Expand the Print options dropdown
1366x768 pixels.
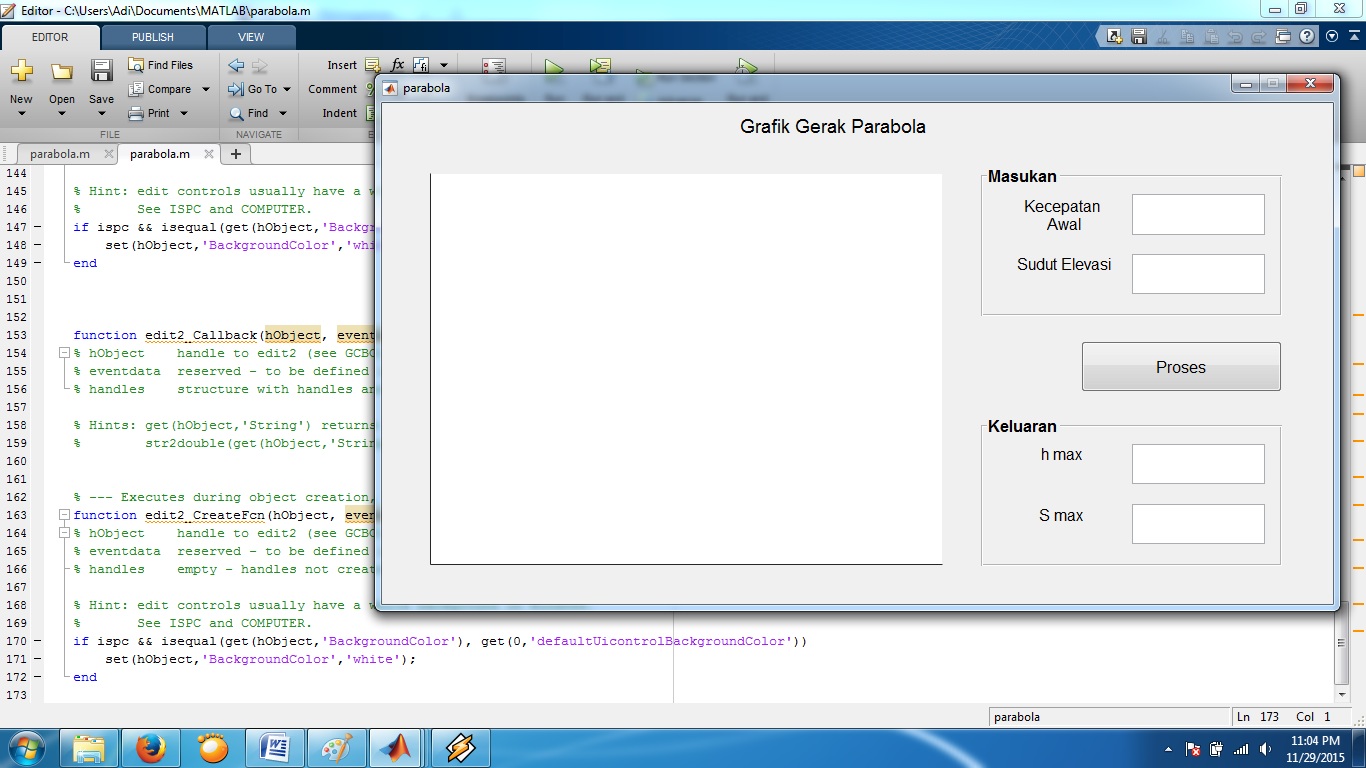pyautogui.click(x=184, y=113)
